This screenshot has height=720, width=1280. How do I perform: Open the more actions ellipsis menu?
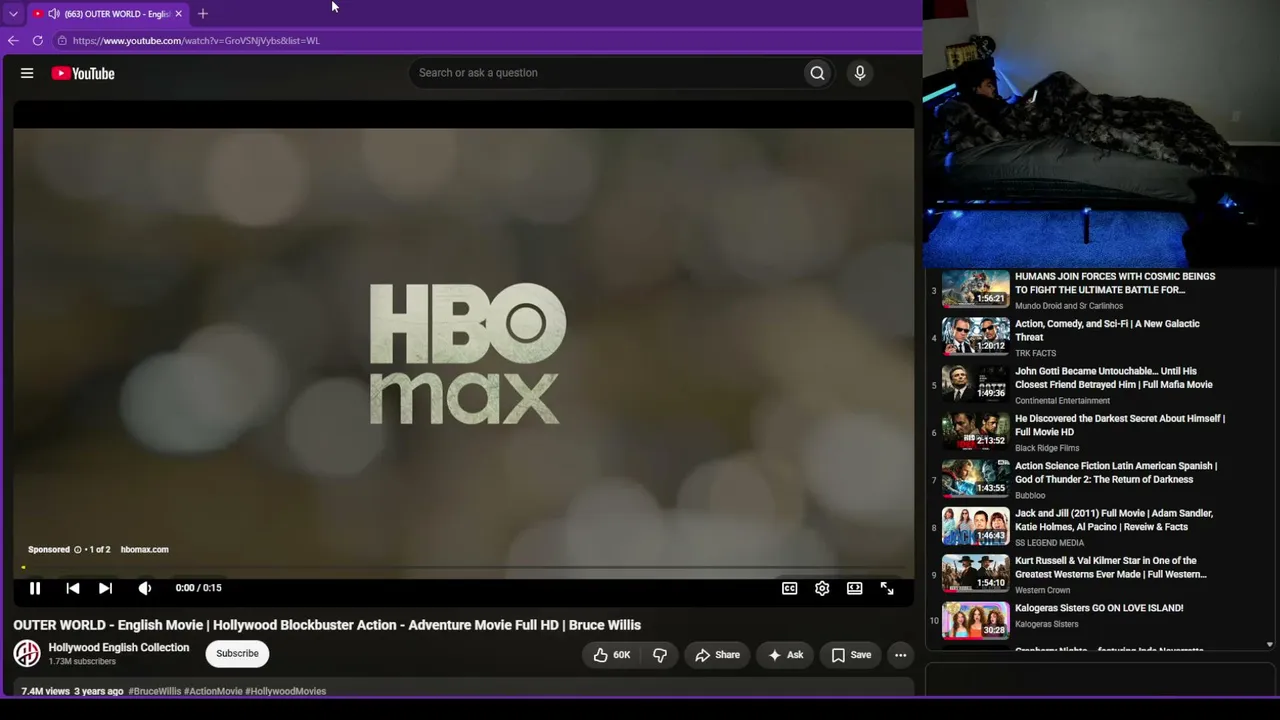(900, 655)
